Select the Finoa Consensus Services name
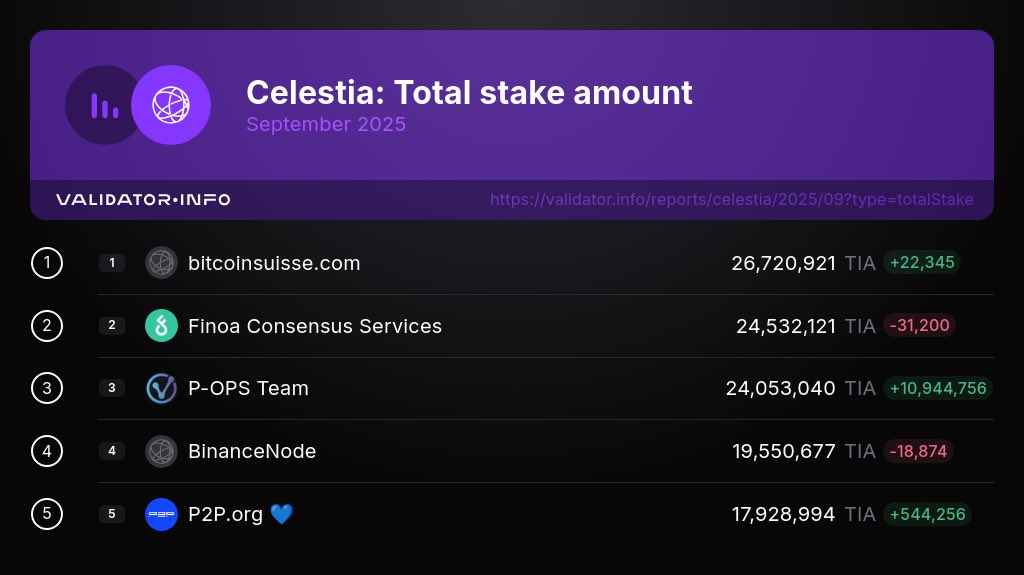Image resolution: width=1024 pixels, height=575 pixels. coord(315,326)
